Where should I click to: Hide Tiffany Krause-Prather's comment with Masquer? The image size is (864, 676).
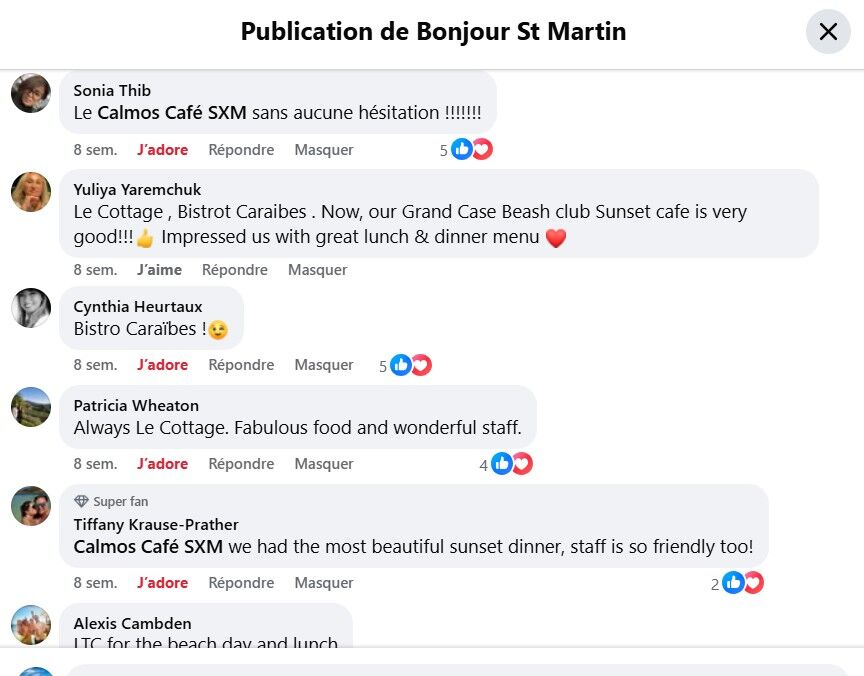324,583
